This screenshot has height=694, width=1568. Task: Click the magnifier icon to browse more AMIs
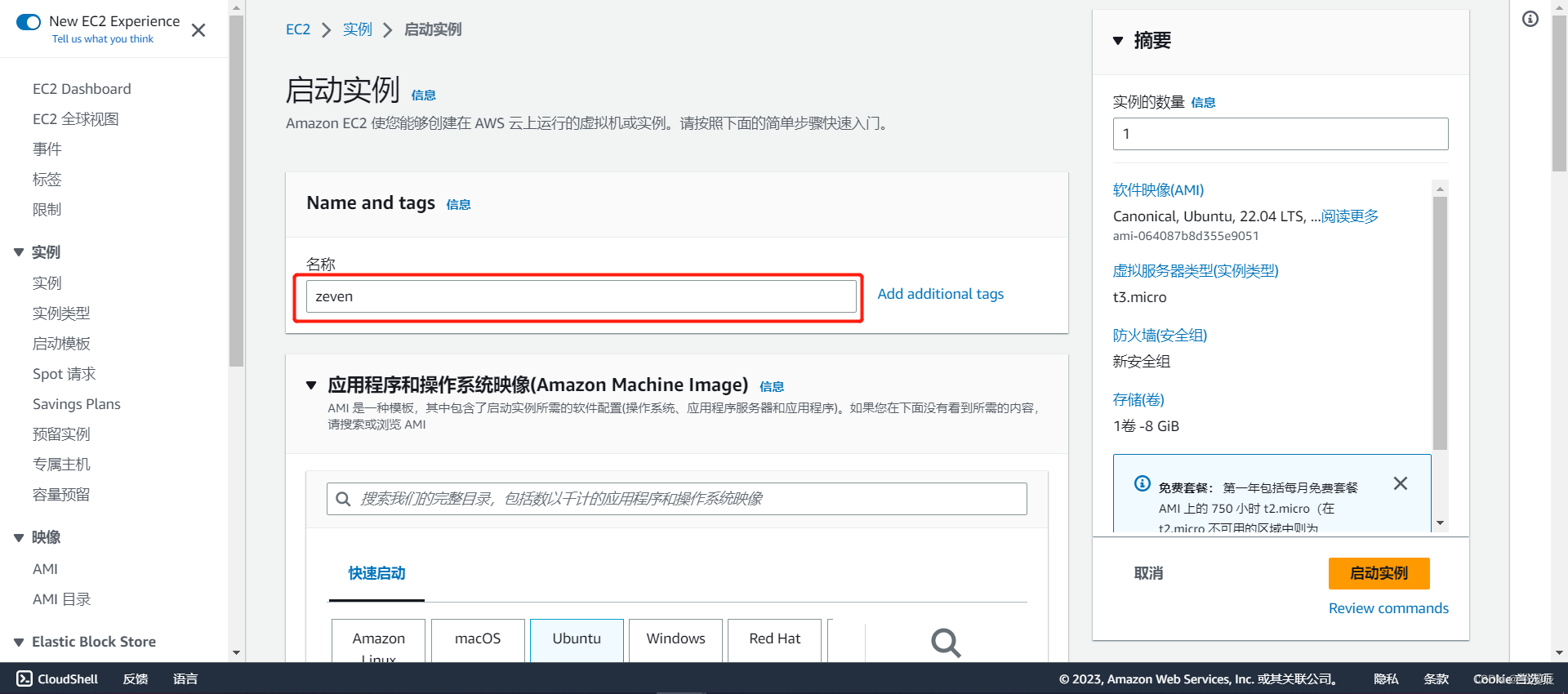pyautogui.click(x=946, y=643)
